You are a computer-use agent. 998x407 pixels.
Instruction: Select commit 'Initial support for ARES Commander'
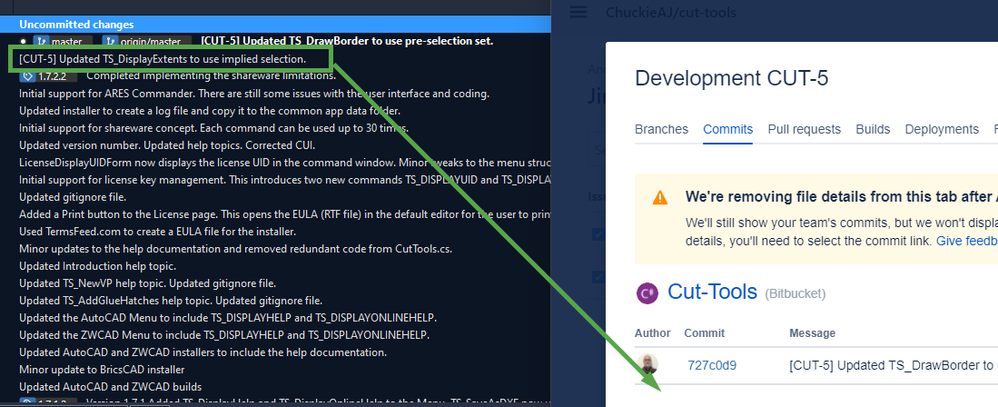tap(254, 94)
